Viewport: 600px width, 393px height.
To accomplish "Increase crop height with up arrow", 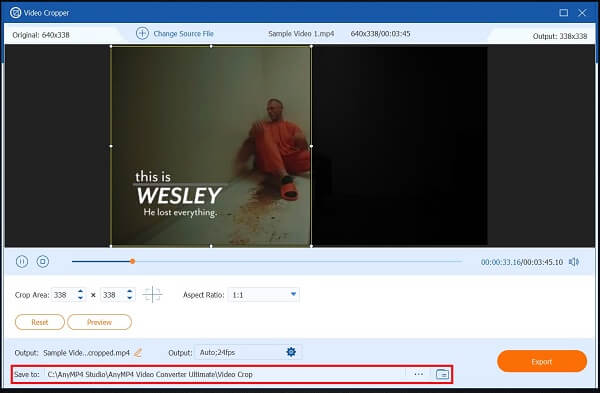I will [130, 292].
